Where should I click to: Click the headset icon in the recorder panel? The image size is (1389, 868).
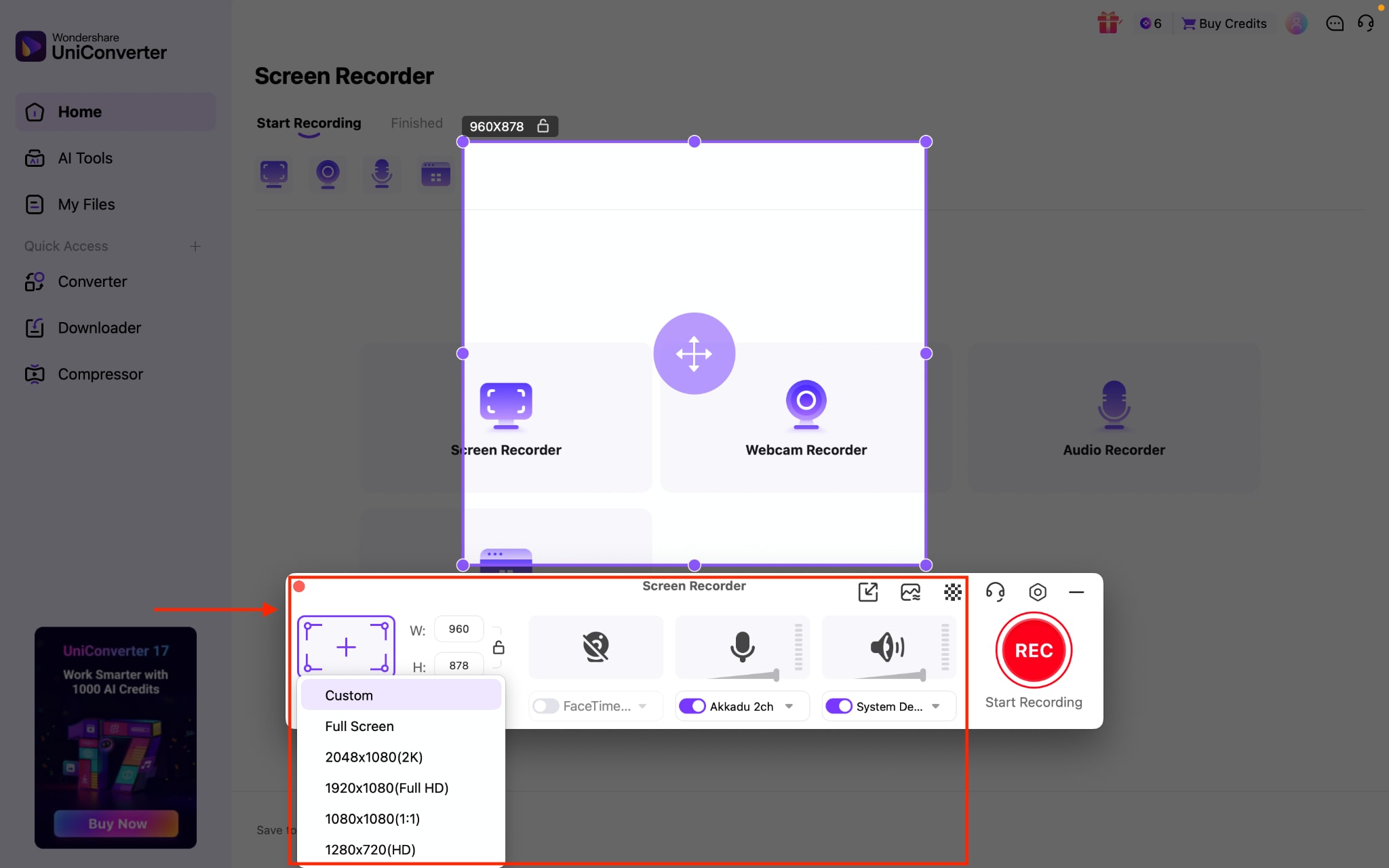tap(995, 592)
